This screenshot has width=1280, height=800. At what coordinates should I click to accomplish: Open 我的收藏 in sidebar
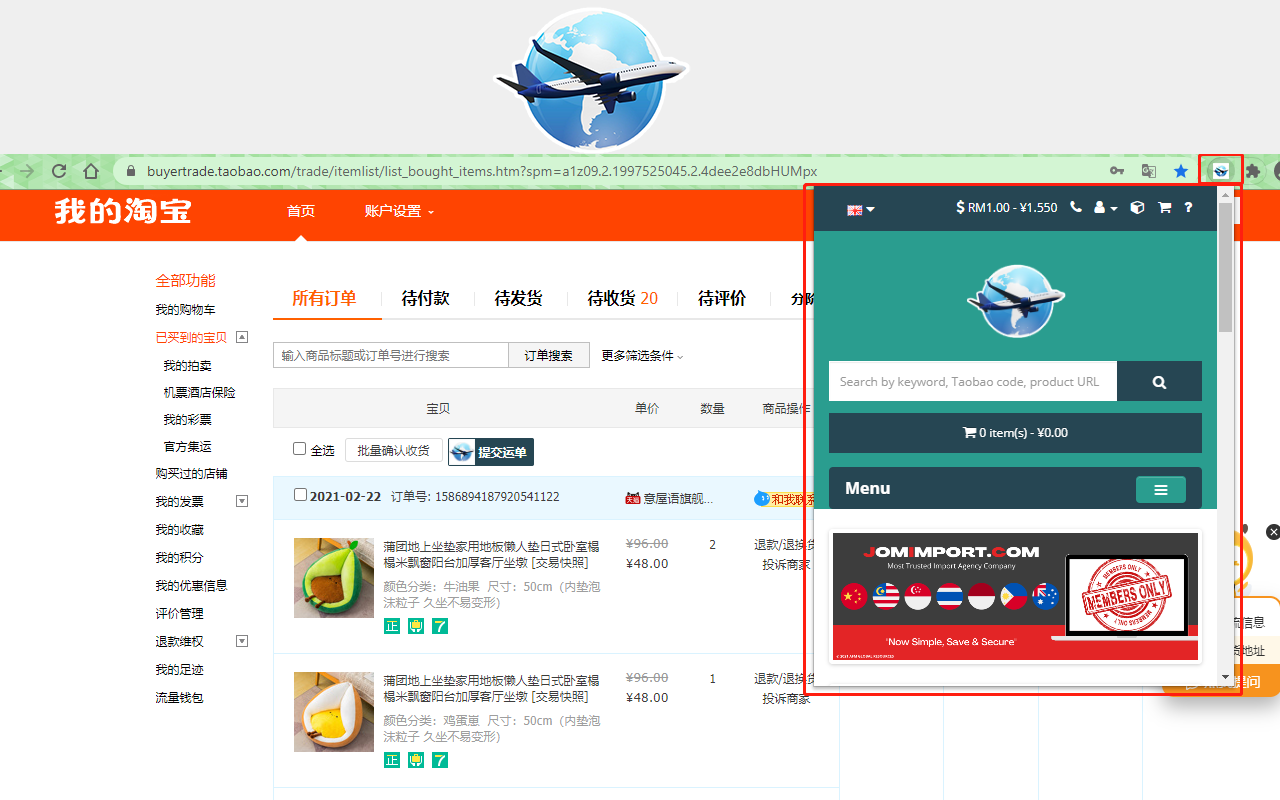coord(179,530)
